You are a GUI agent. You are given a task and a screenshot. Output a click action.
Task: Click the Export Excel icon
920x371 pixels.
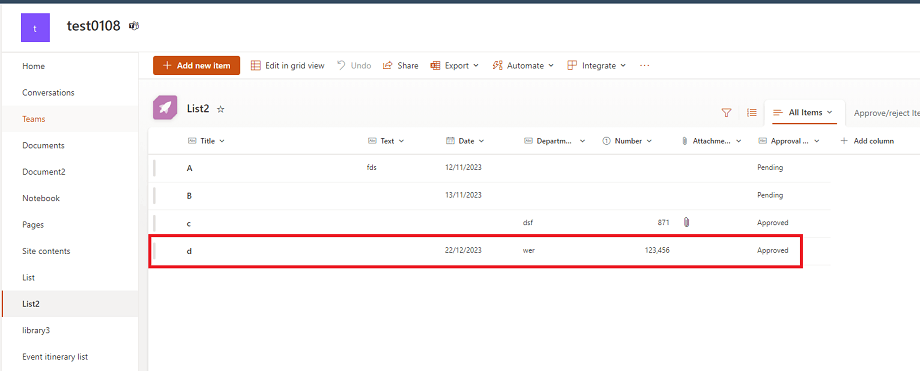[x=435, y=66]
